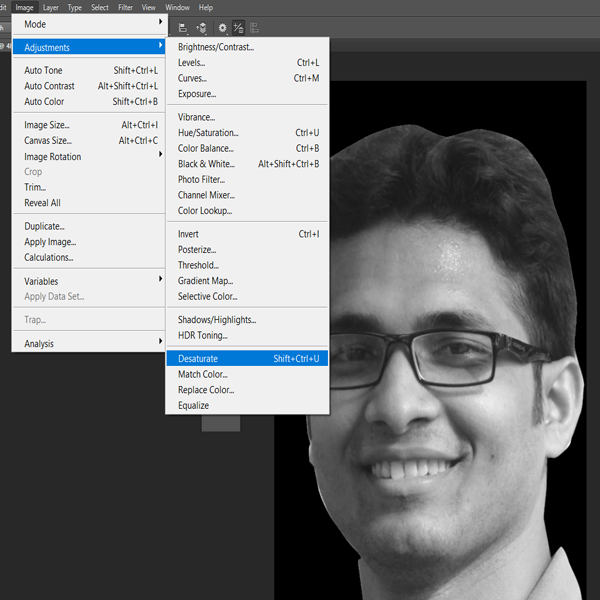This screenshot has width=600, height=600.
Task: Choose Posterize from Adjustments
Action: coord(247,250)
